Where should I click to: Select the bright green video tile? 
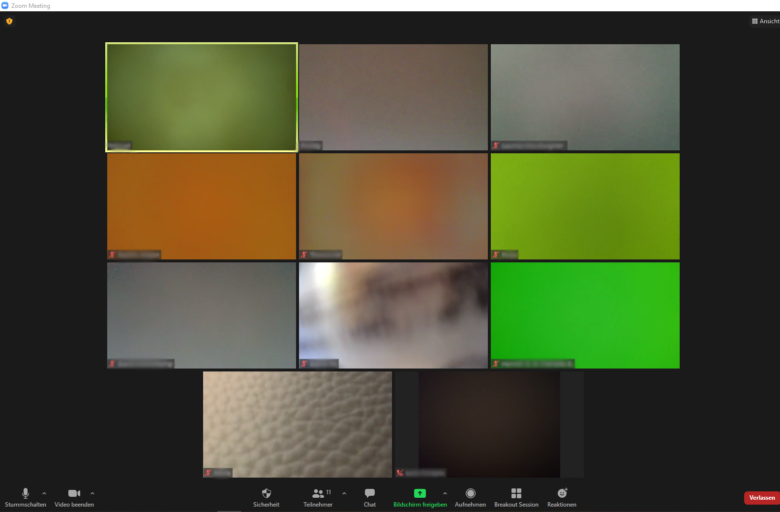584,314
